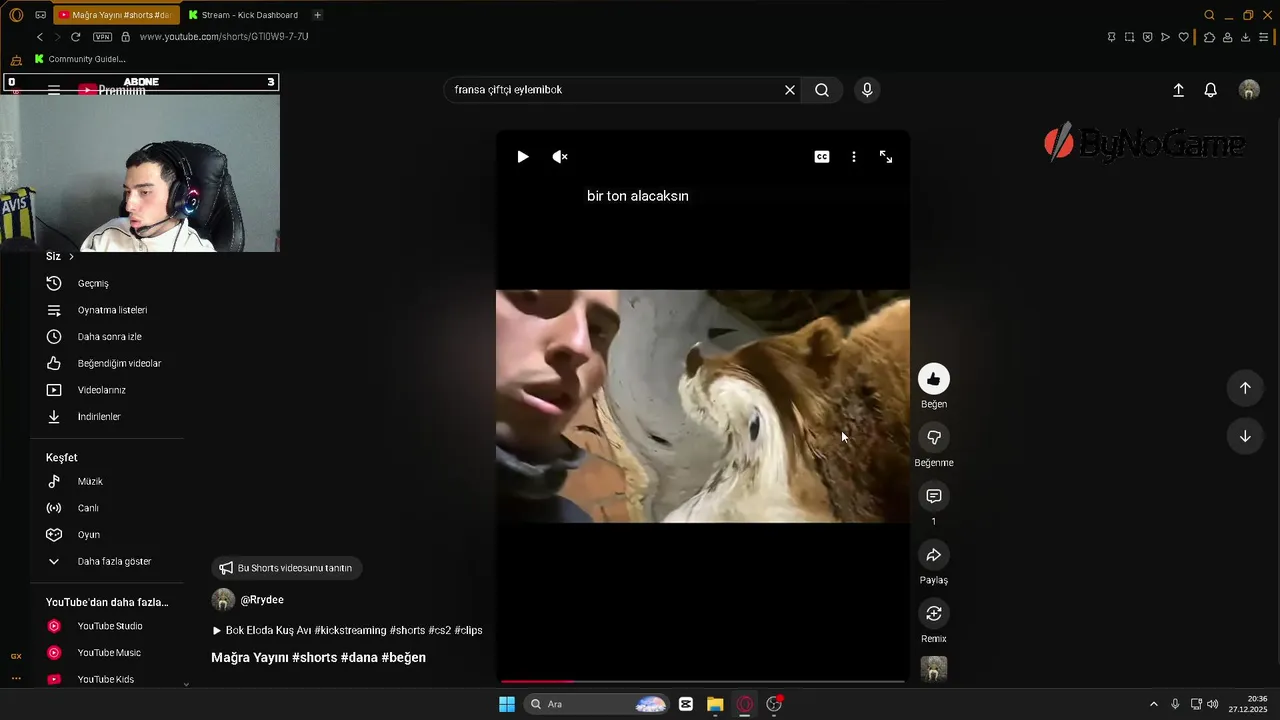Click the Opera GX logo menu
1280x720 pixels.
click(16, 15)
